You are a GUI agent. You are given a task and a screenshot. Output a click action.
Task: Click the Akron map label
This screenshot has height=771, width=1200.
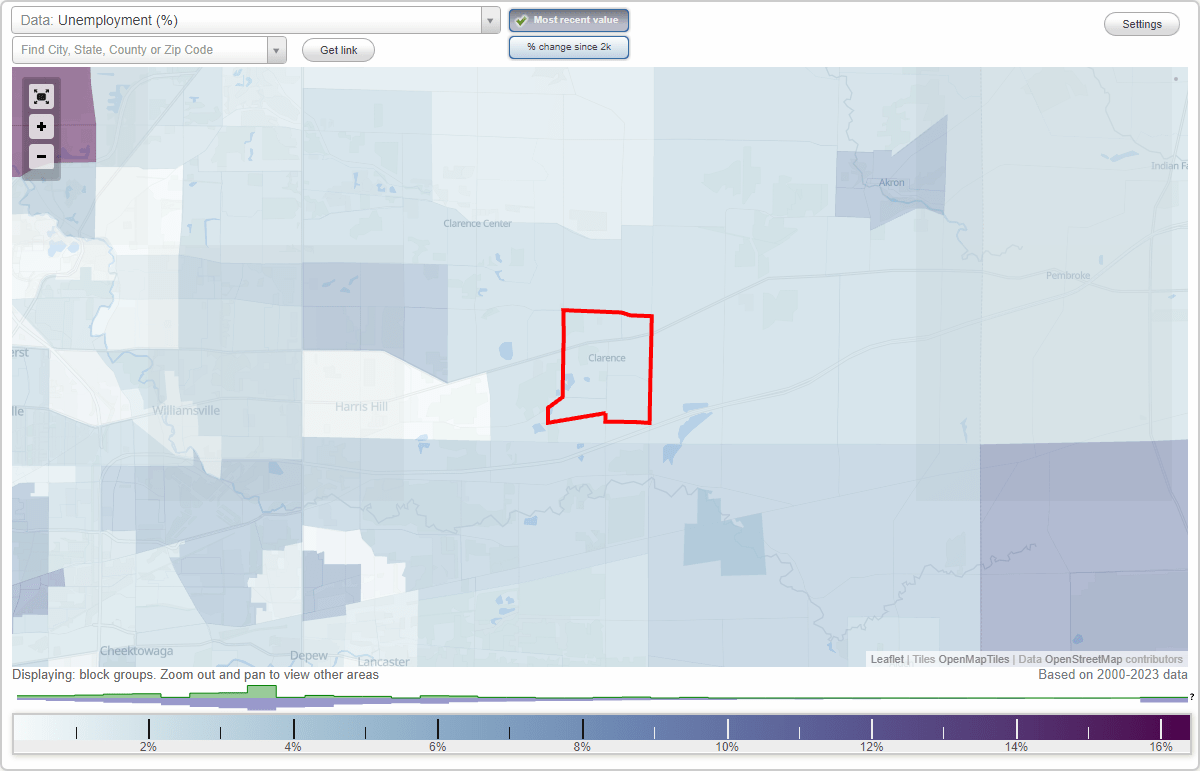[x=891, y=183]
